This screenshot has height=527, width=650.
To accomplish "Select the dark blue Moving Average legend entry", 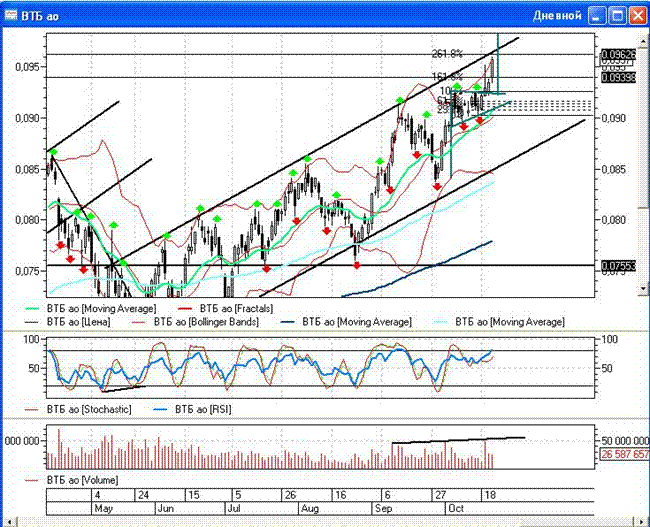I will coord(346,322).
